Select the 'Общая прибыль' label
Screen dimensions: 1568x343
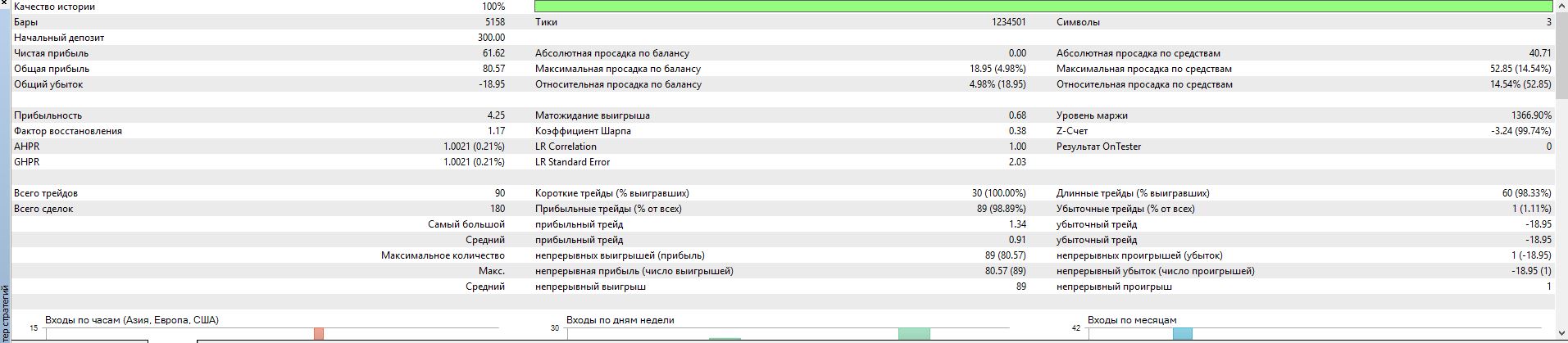point(52,69)
